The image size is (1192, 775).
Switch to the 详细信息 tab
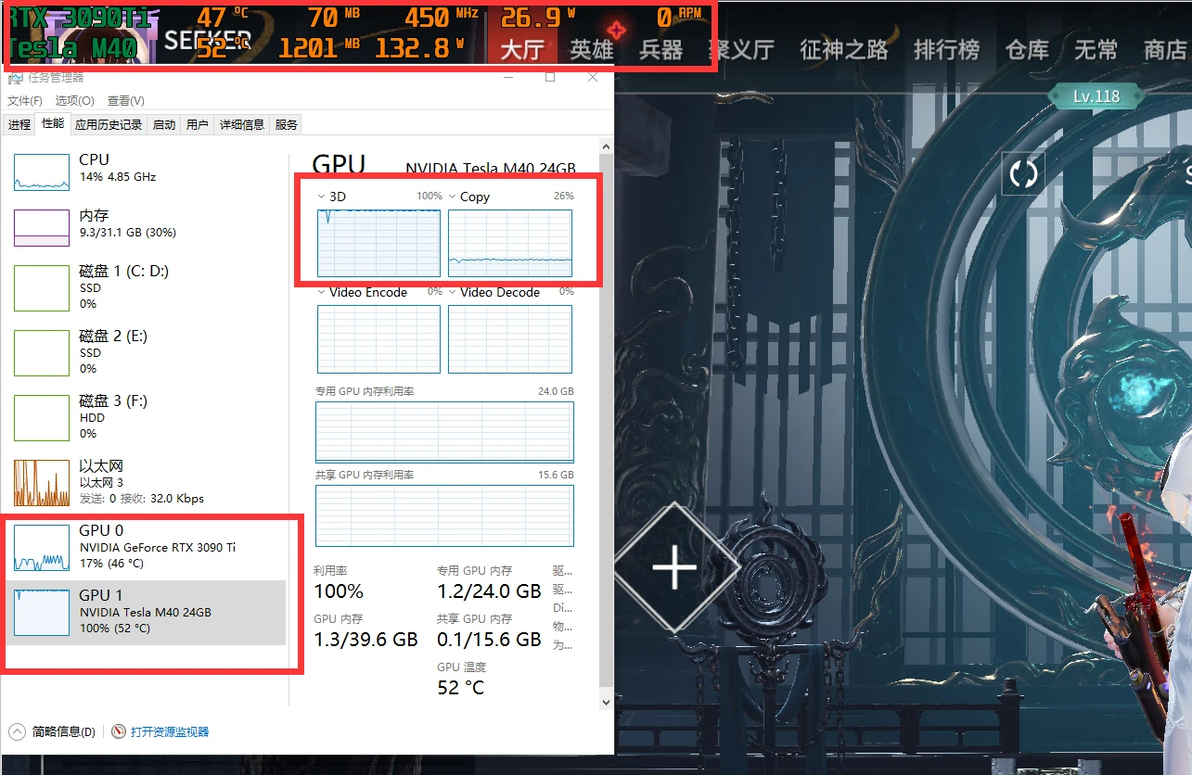coord(242,125)
